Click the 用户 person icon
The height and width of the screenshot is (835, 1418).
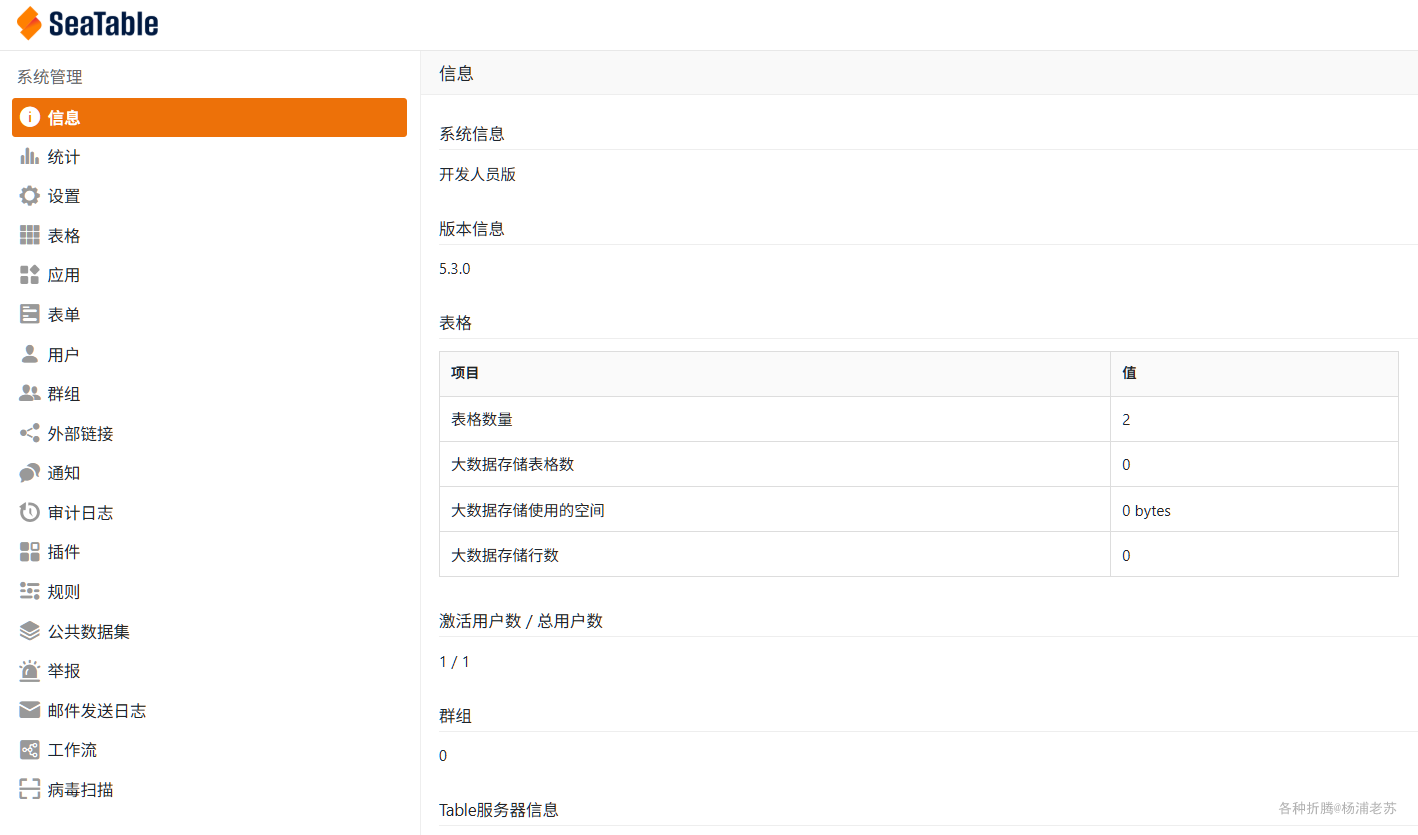[x=30, y=353]
